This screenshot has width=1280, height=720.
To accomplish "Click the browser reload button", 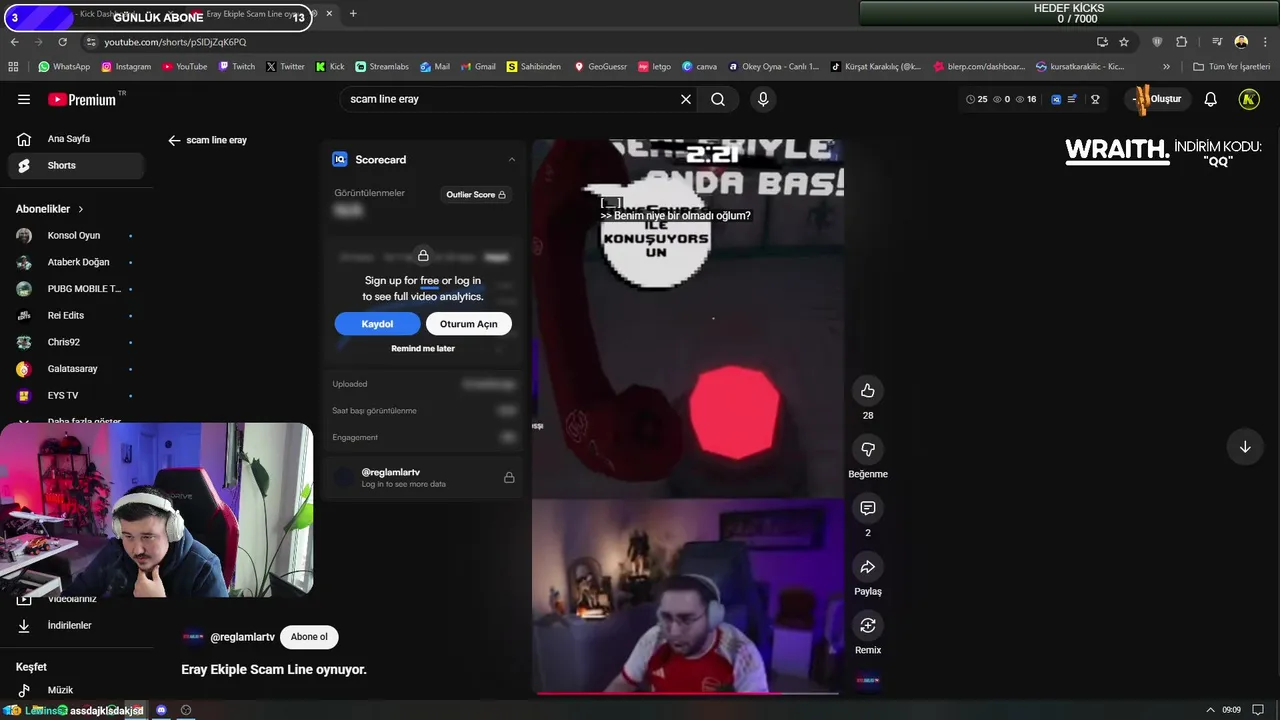I will click(x=62, y=42).
